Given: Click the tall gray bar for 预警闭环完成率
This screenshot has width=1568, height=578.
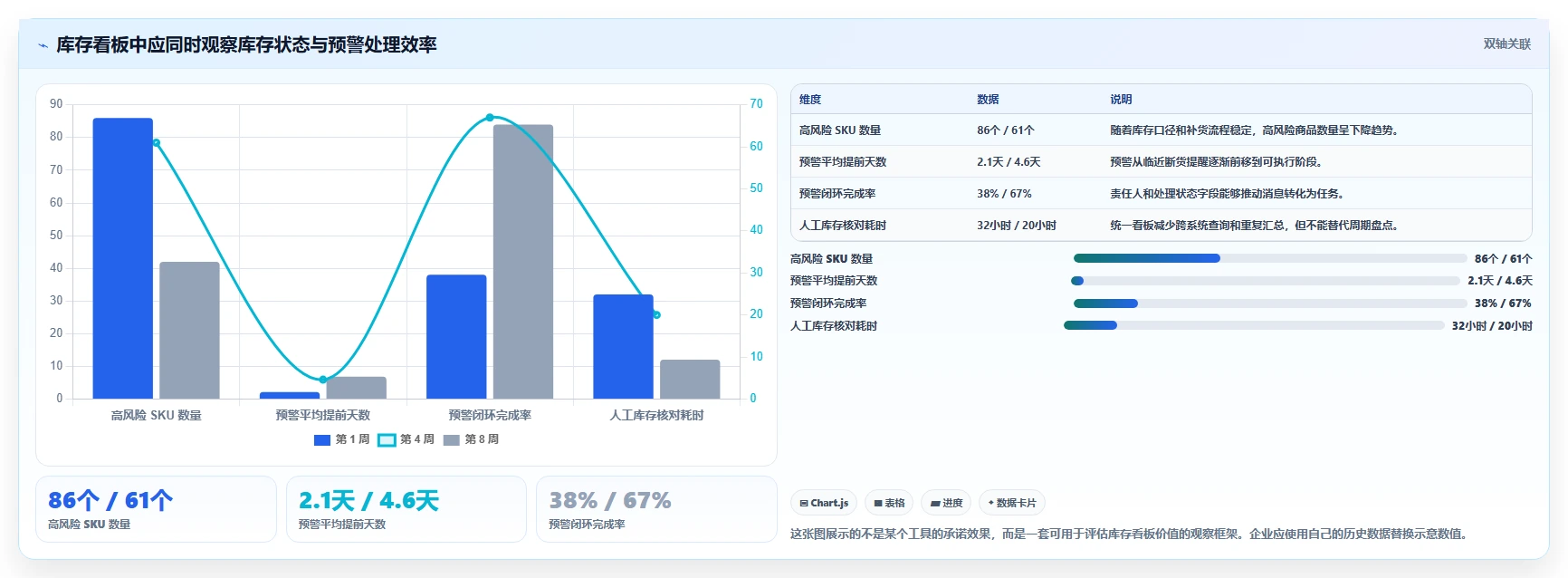Looking at the screenshot, I should pos(523,262).
